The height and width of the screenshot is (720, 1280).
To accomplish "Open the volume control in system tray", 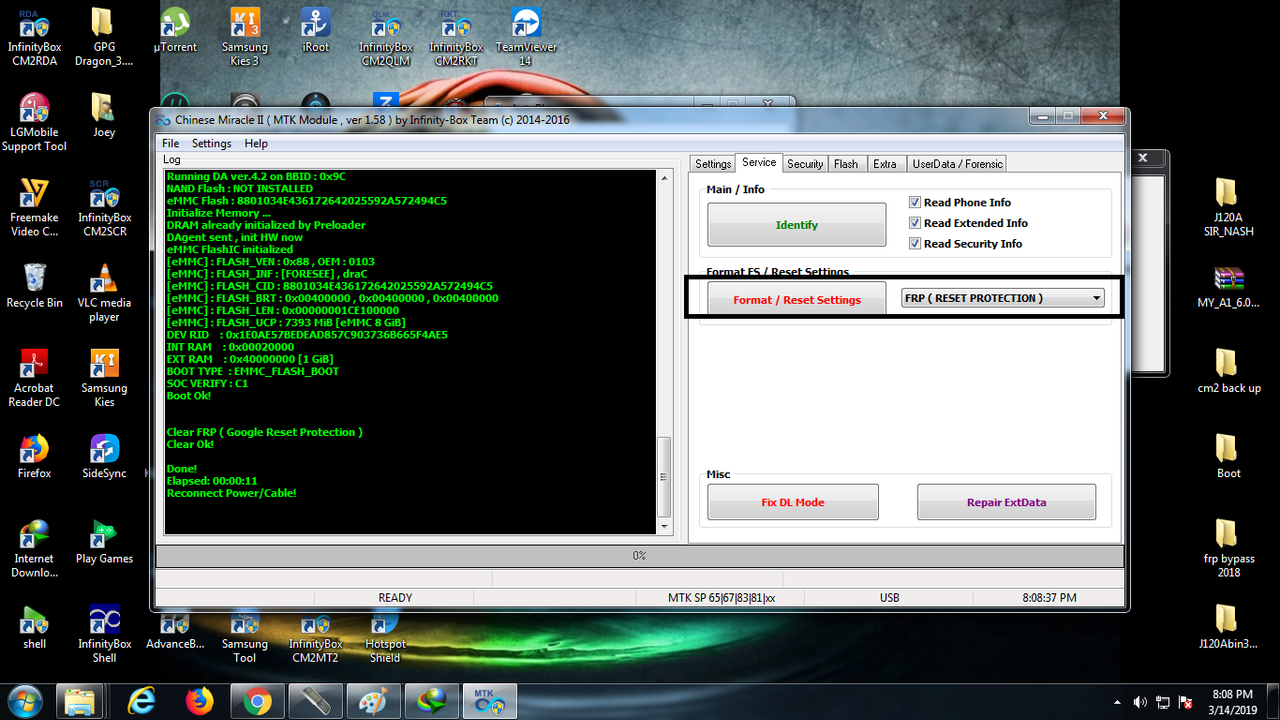I will (x=1140, y=702).
